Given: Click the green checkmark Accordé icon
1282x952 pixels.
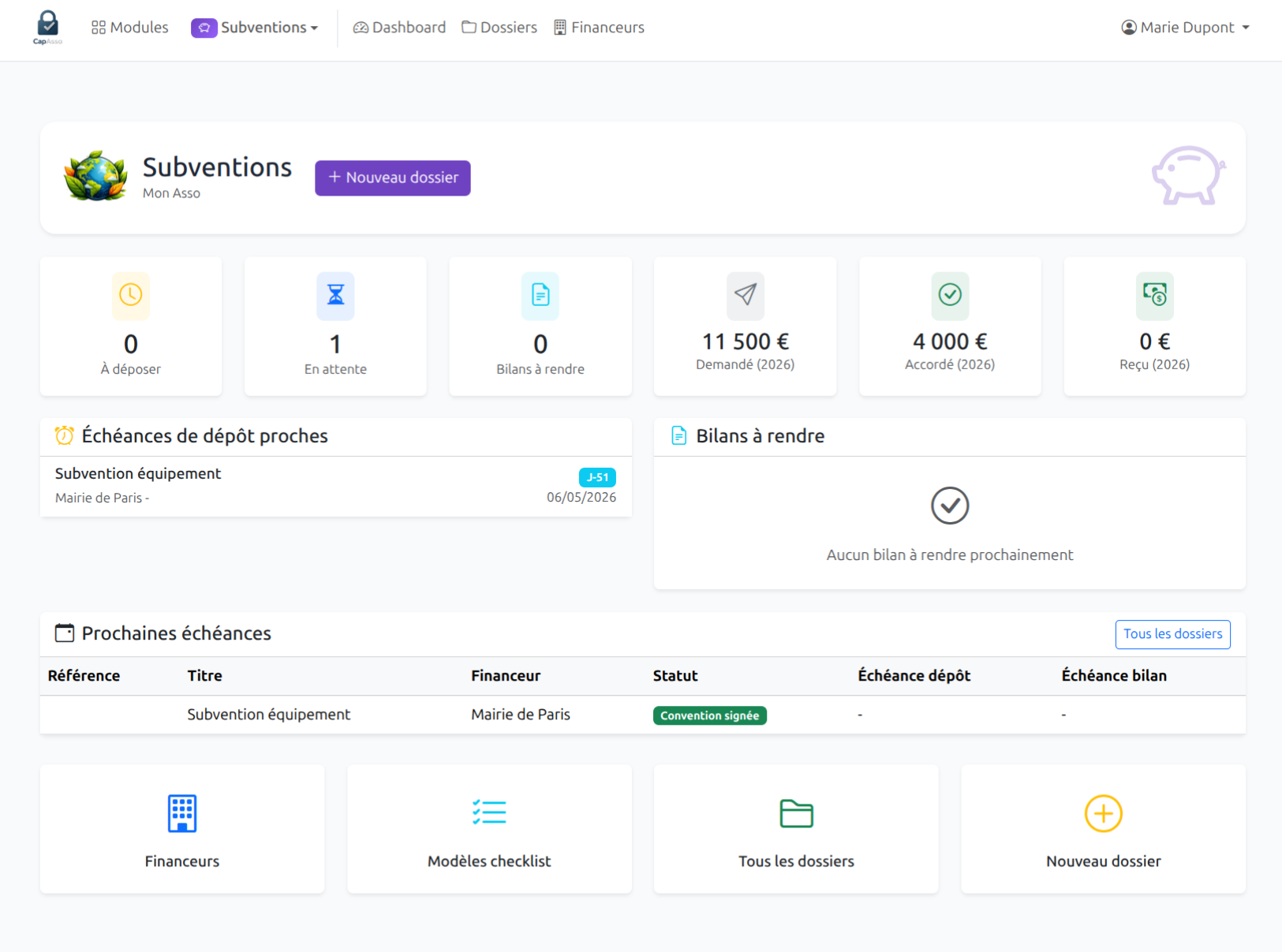Looking at the screenshot, I should (x=949, y=295).
